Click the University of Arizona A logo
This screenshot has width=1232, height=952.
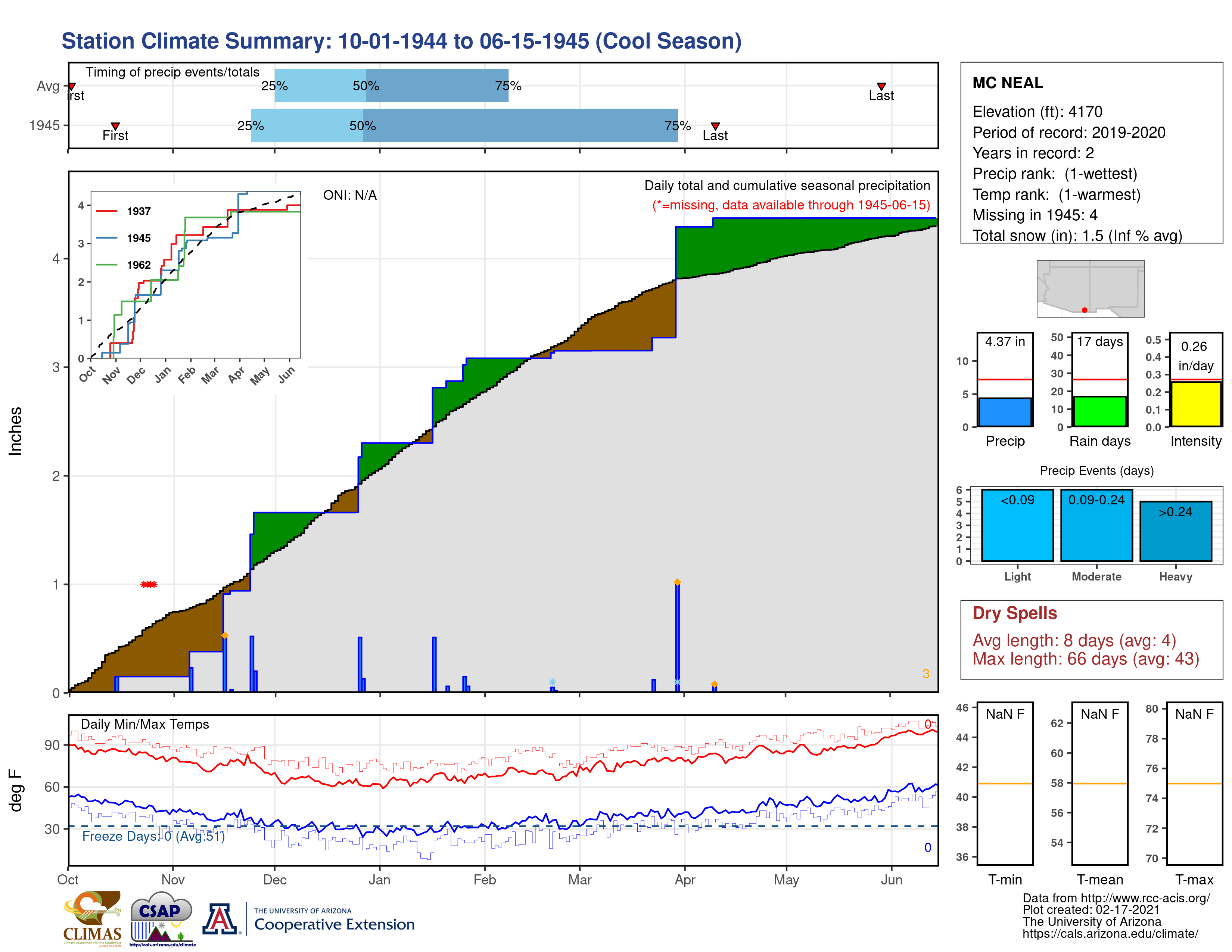220,919
